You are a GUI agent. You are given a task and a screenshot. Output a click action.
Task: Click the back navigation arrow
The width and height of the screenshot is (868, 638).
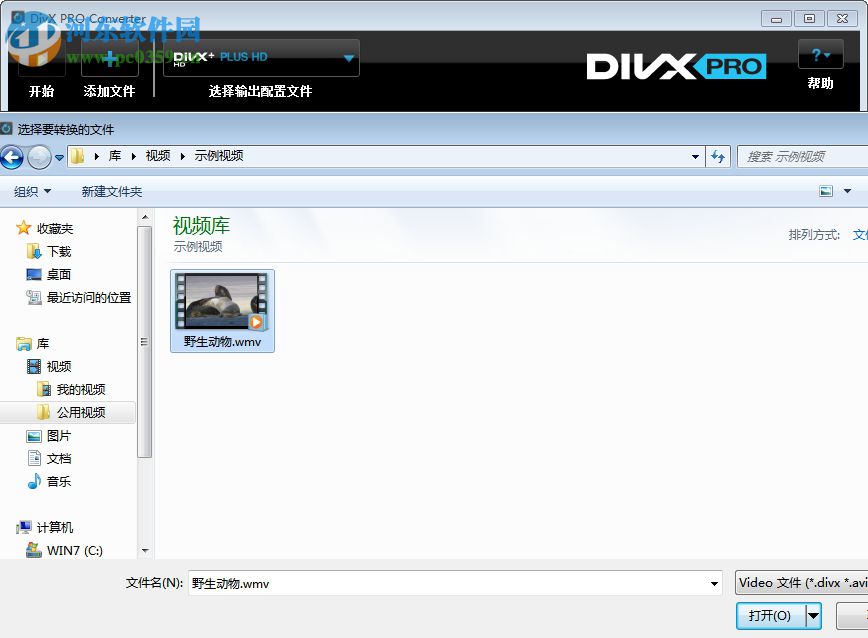tap(13, 156)
